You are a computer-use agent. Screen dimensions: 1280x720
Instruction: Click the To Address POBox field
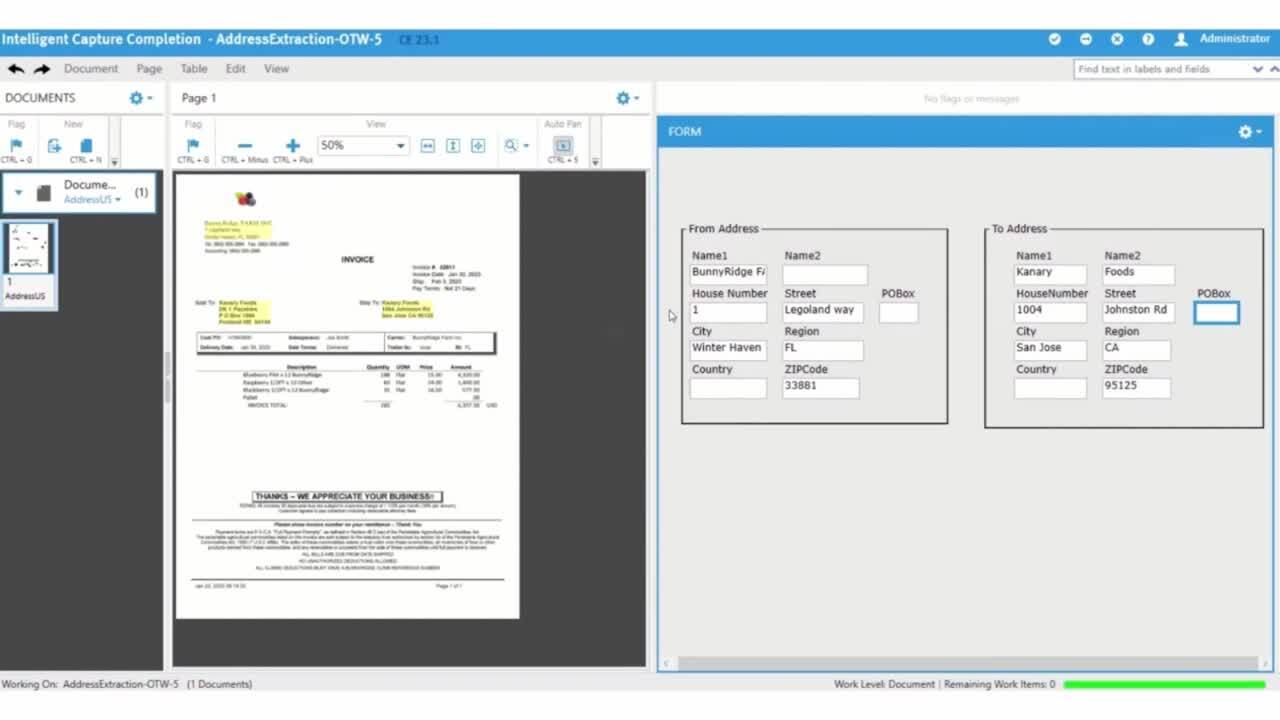1217,313
